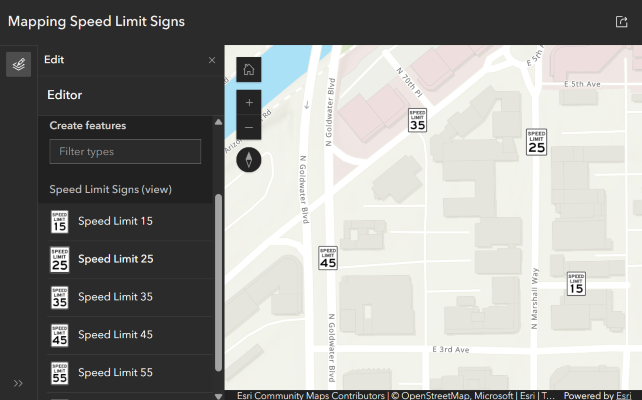Select Speed Limit 45 template
Image resolution: width=642 pixels, height=400 pixels.
pyautogui.click(x=130, y=335)
